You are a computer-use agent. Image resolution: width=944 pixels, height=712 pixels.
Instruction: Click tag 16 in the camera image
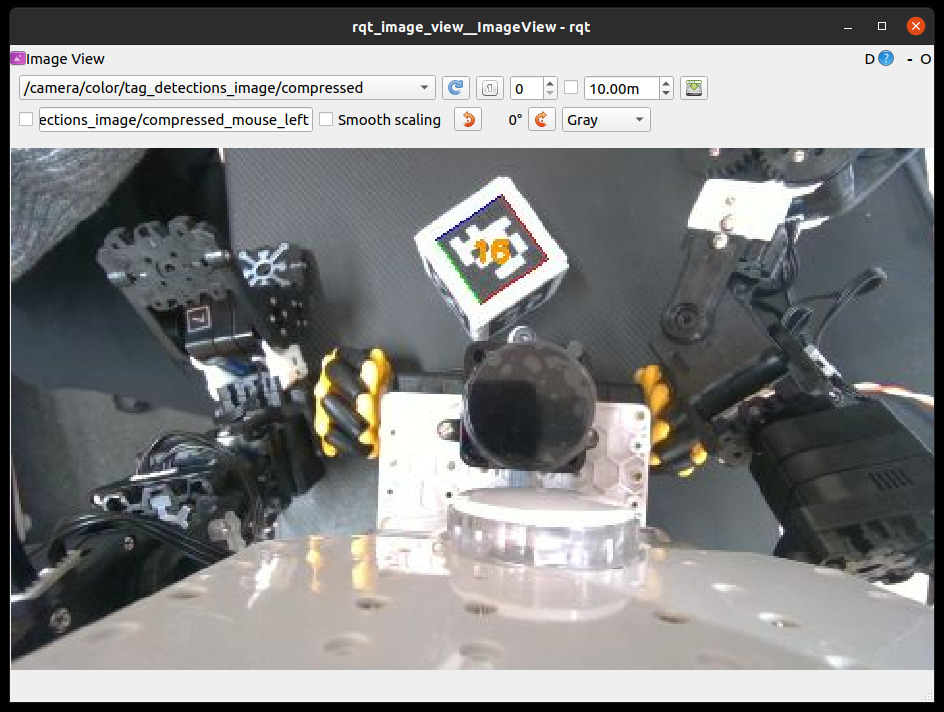tap(493, 251)
